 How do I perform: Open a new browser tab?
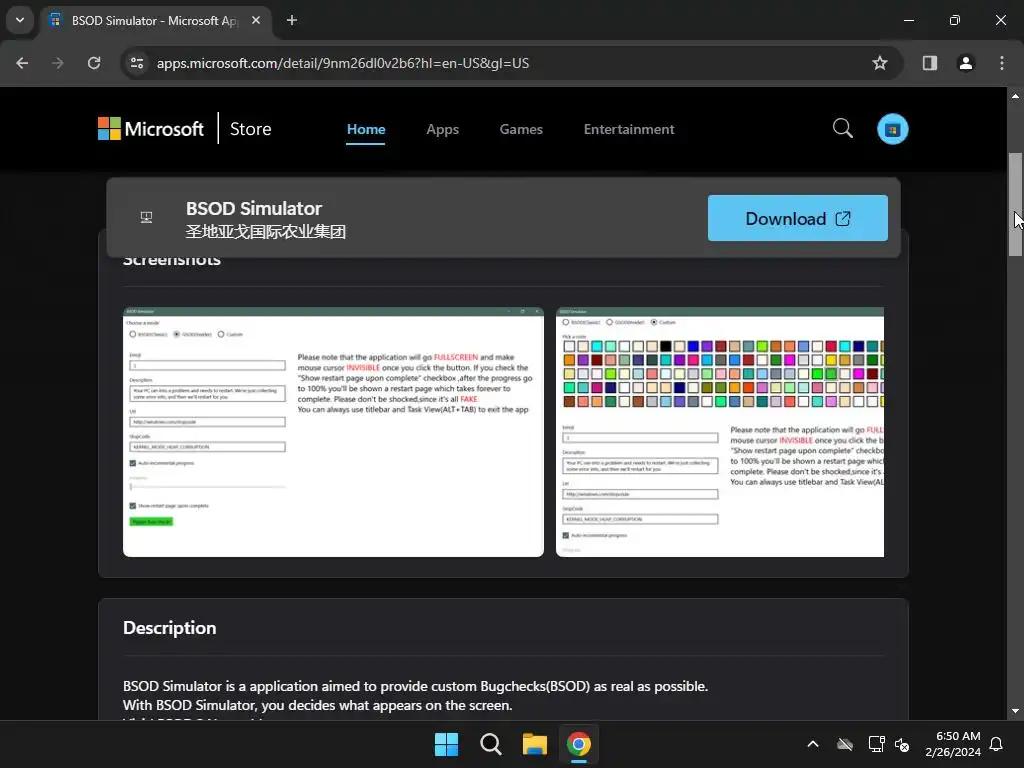point(292,20)
